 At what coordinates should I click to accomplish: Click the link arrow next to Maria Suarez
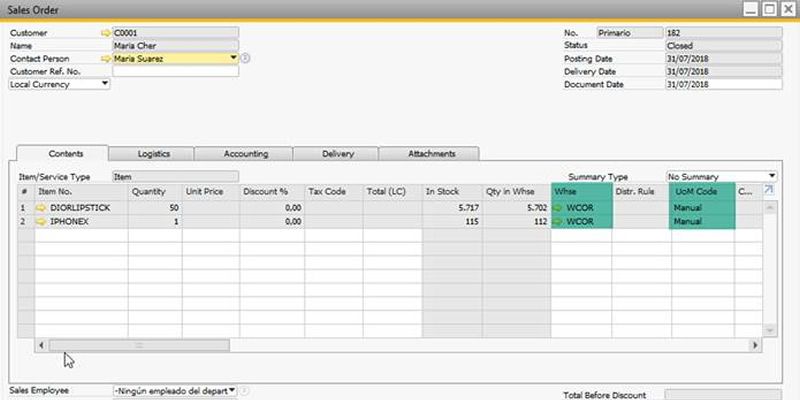106,59
